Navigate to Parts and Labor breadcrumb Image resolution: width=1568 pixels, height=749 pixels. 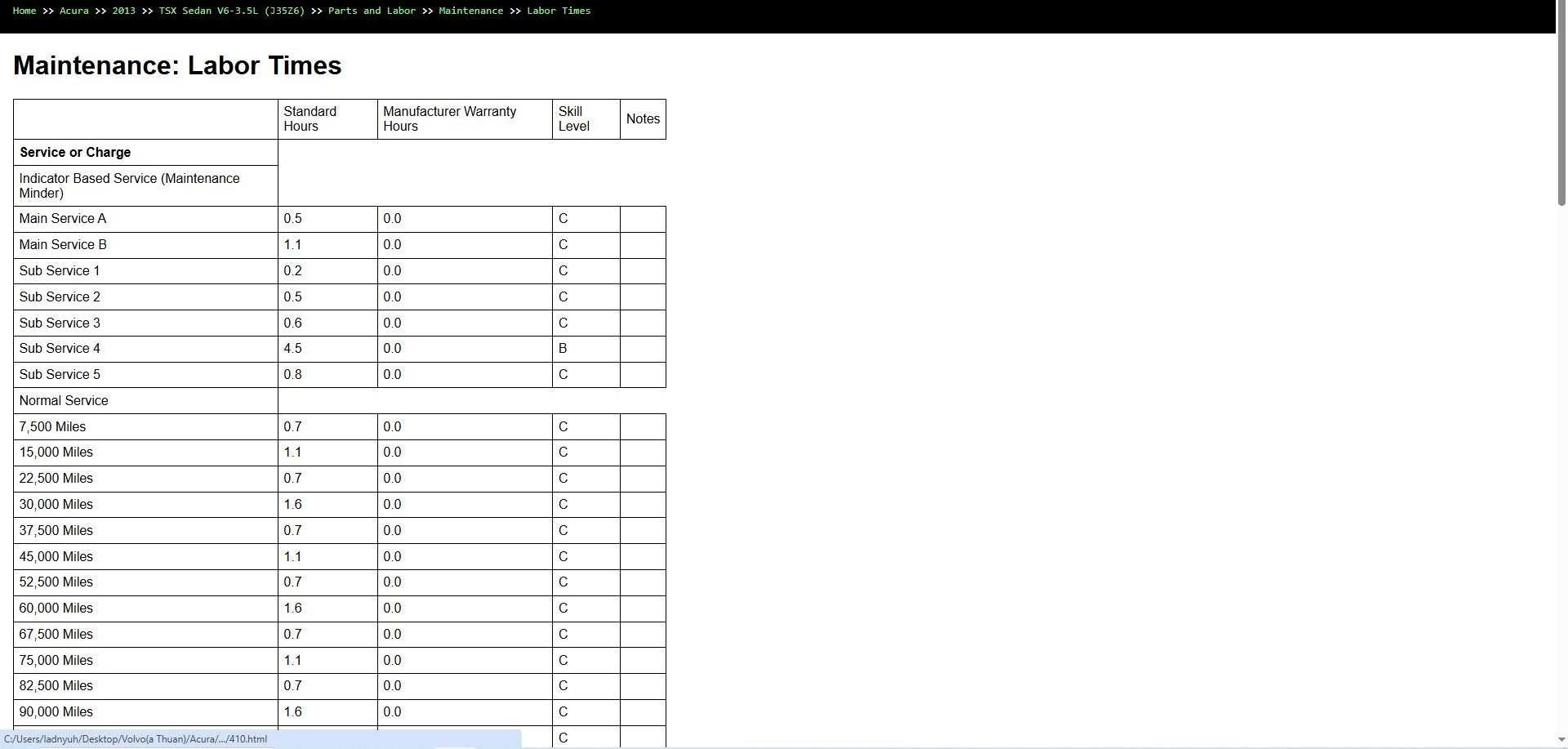point(372,11)
